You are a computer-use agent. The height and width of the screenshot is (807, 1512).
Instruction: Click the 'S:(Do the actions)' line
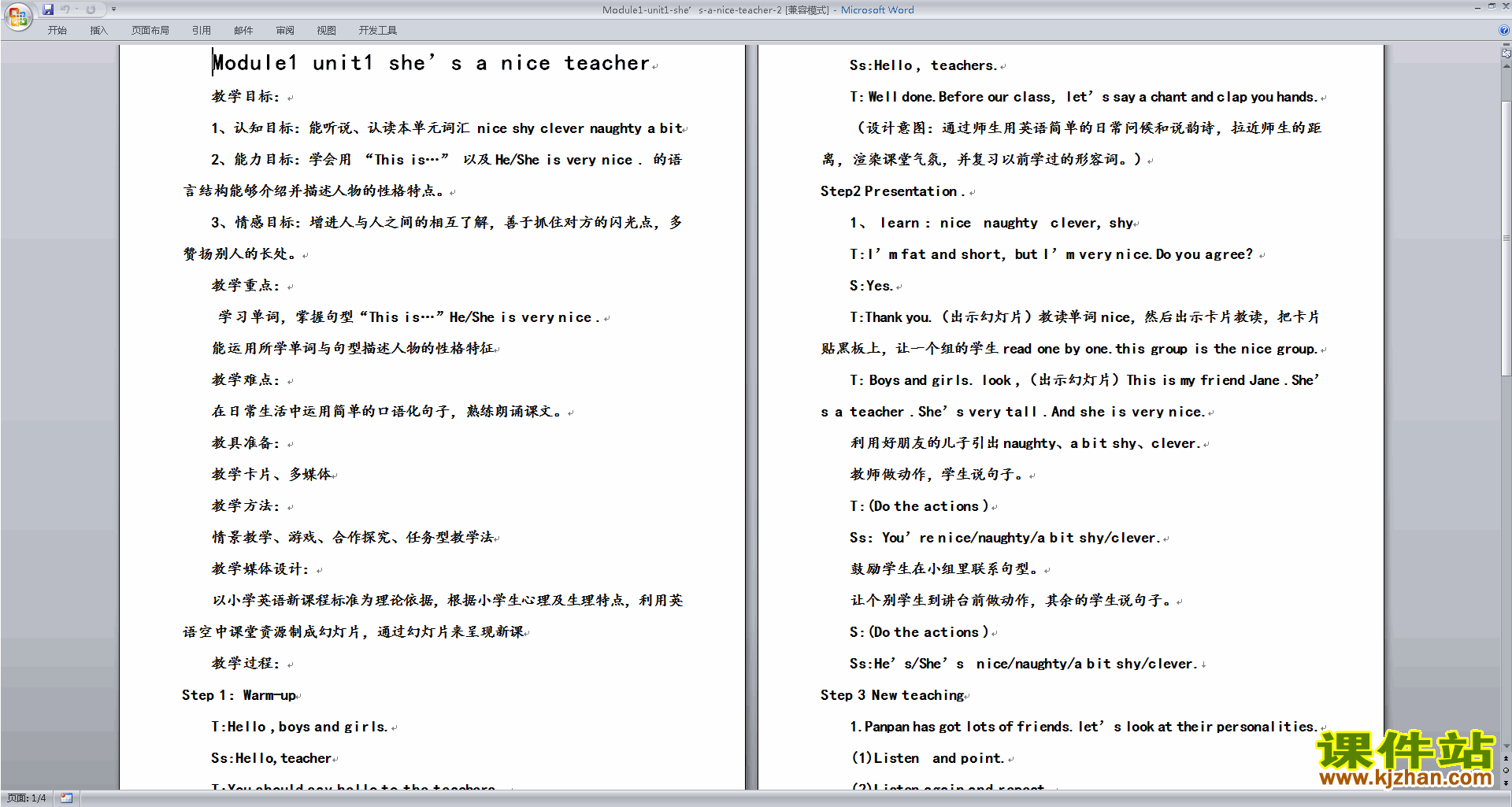[x=919, y=632]
